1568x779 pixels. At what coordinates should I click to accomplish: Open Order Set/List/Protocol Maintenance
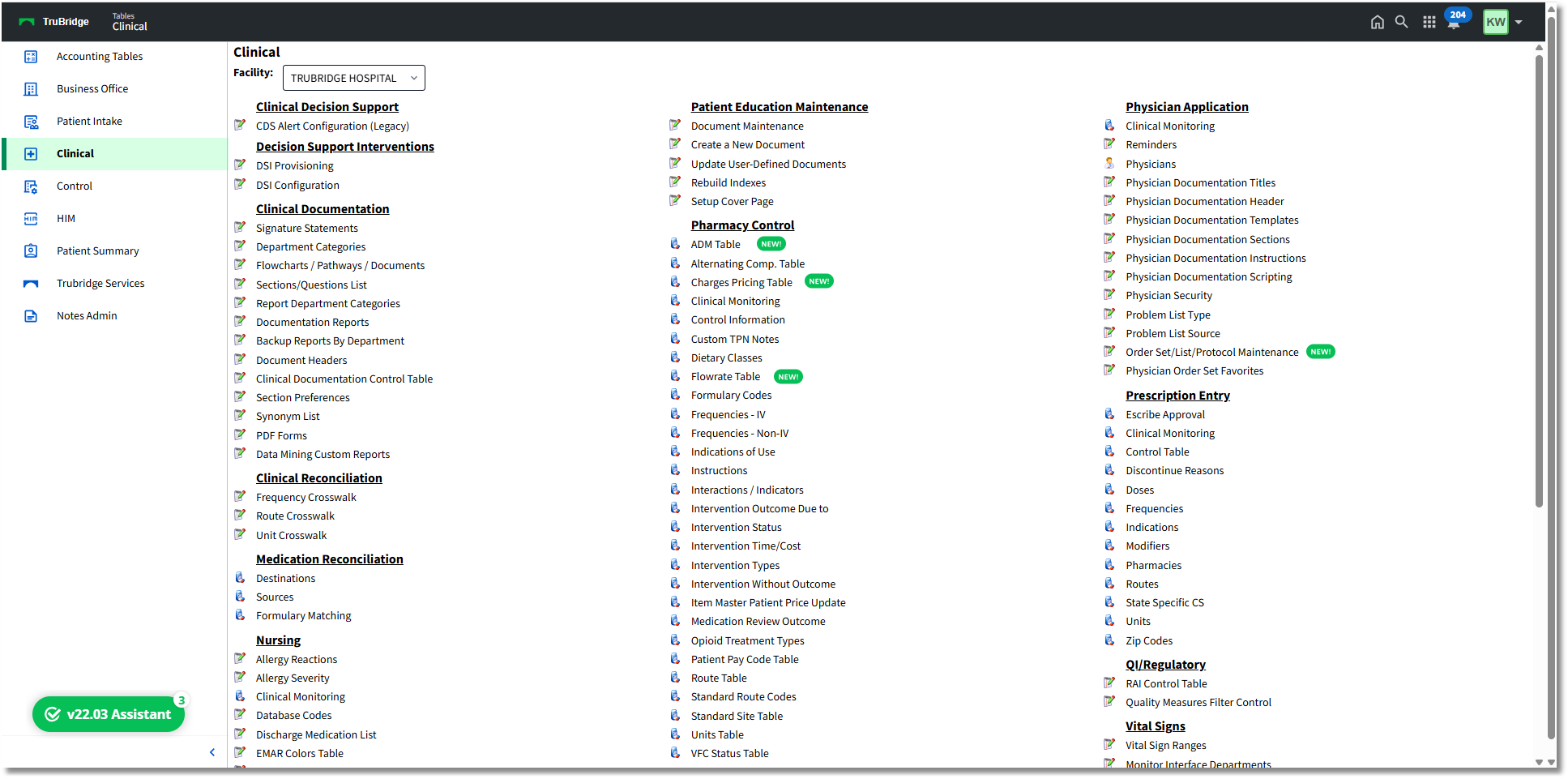(1211, 352)
